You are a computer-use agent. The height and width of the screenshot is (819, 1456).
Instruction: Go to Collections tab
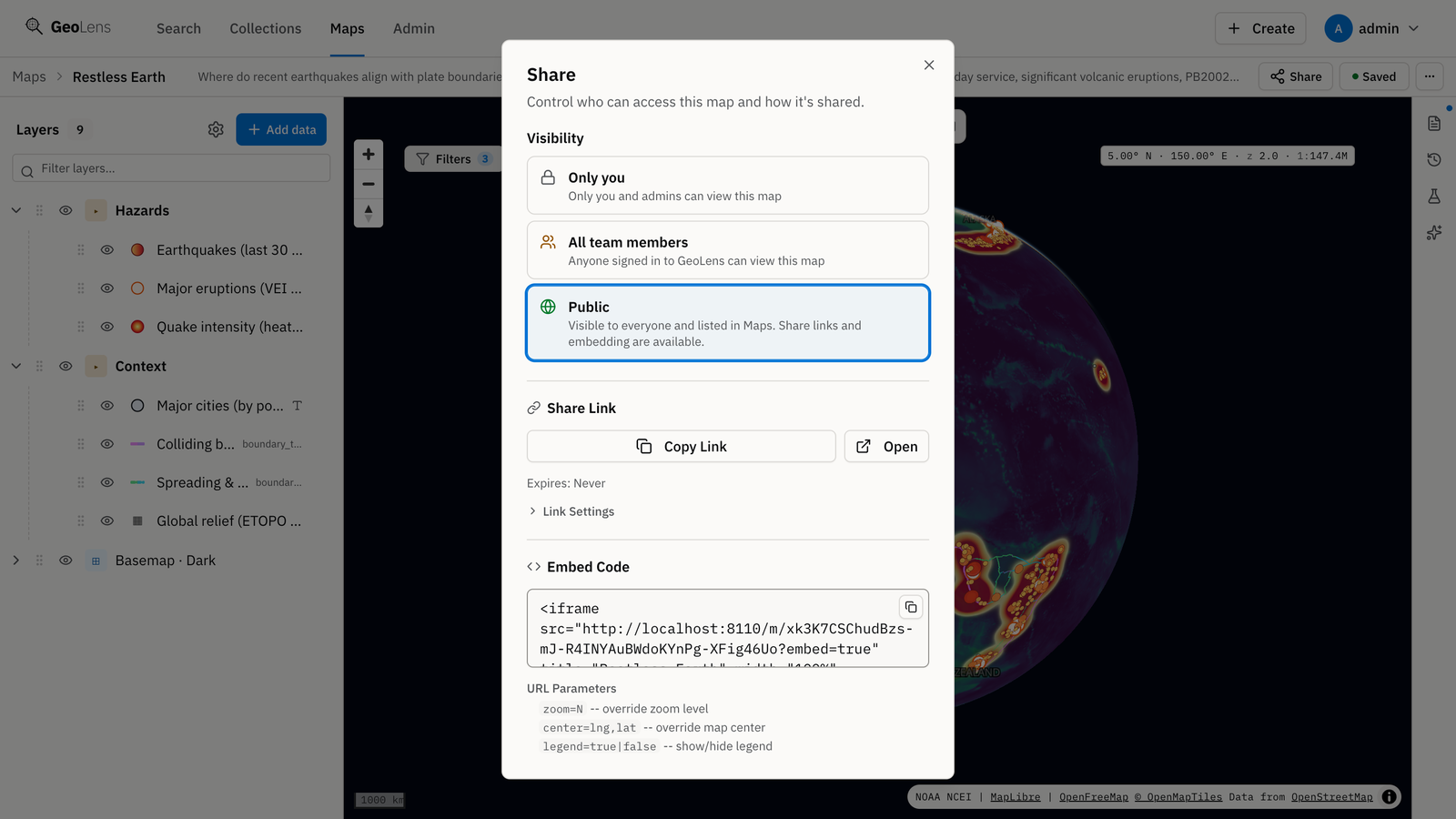[x=265, y=28]
